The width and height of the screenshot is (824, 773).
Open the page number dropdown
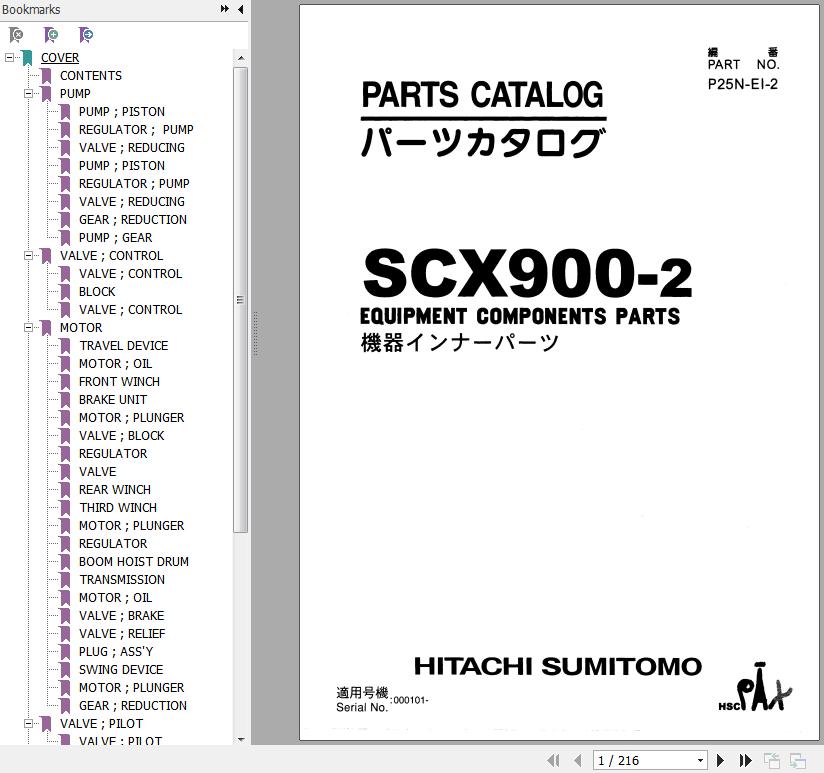700,760
